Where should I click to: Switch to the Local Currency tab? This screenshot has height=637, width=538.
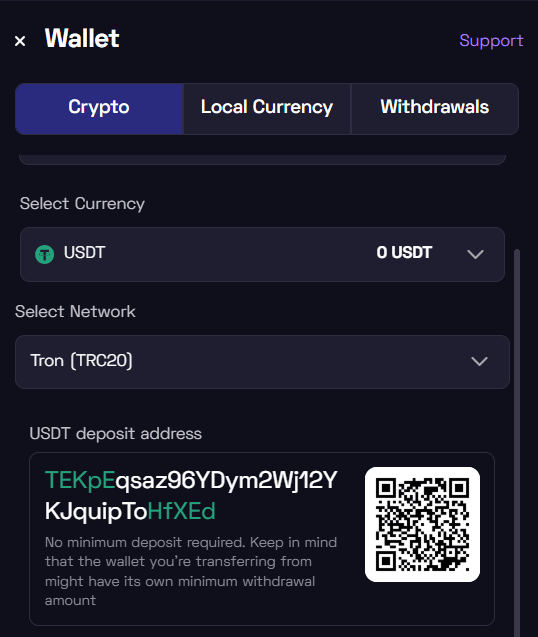tap(267, 109)
